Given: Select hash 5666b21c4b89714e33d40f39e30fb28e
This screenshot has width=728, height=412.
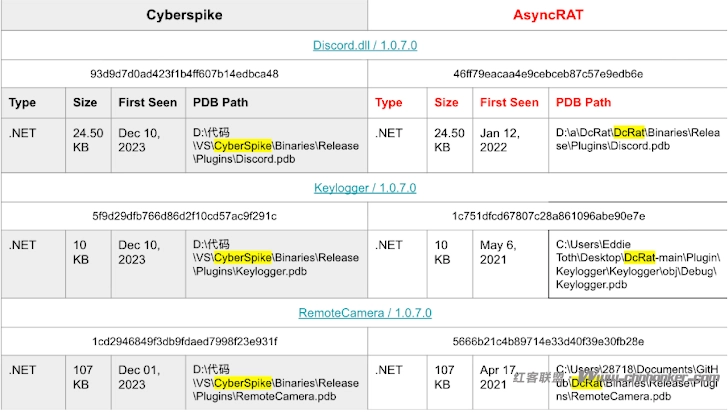Looking at the screenshot, I should pyautogui.click(x=548, y=342).
